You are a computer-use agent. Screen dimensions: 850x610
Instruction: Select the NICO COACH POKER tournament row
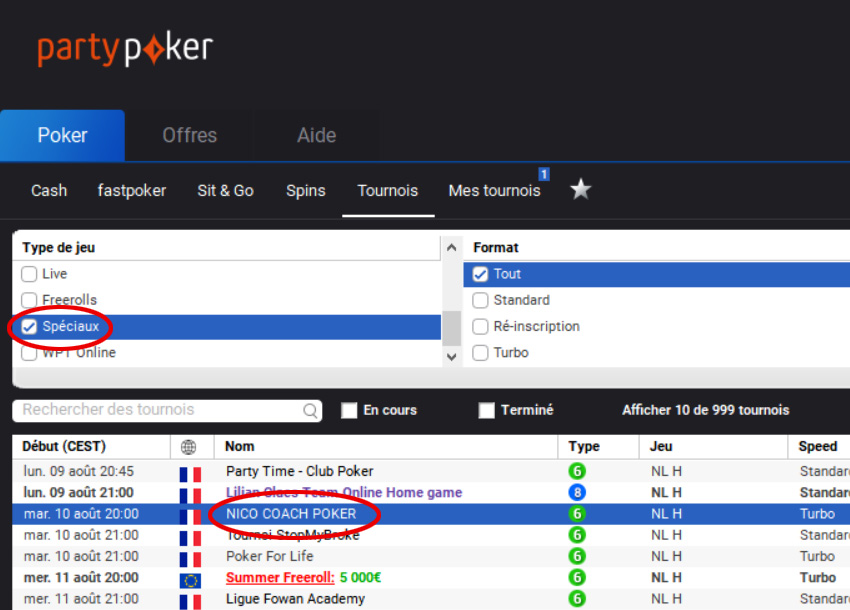(x=431, y=513)
